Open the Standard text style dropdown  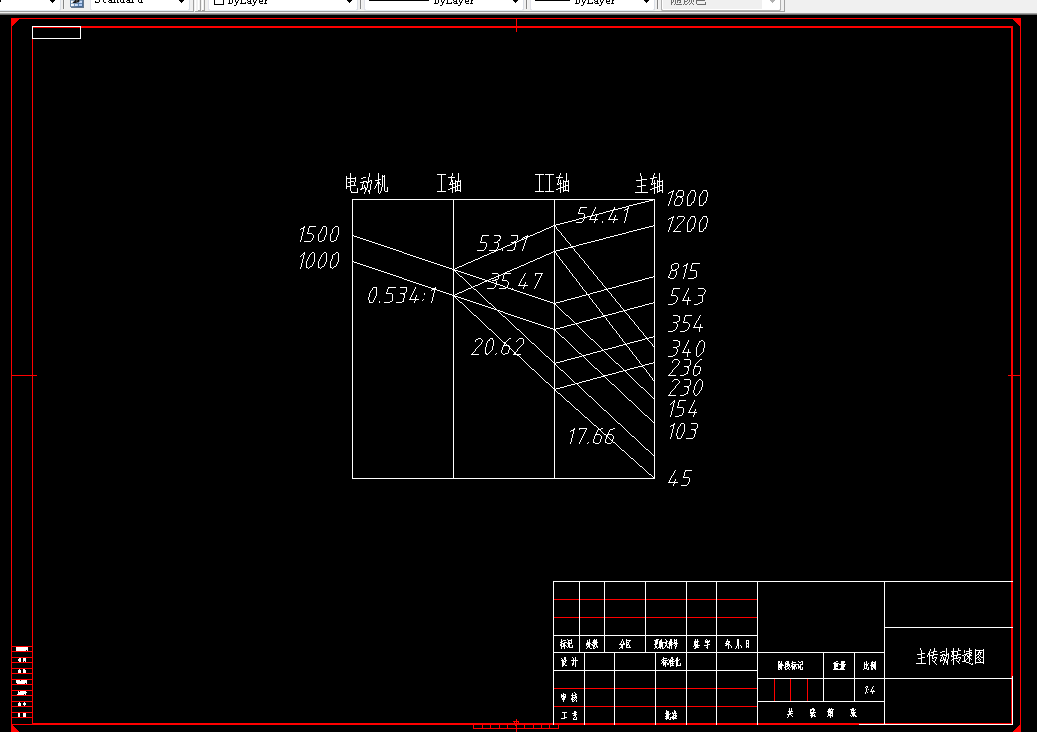click(140, 3)
